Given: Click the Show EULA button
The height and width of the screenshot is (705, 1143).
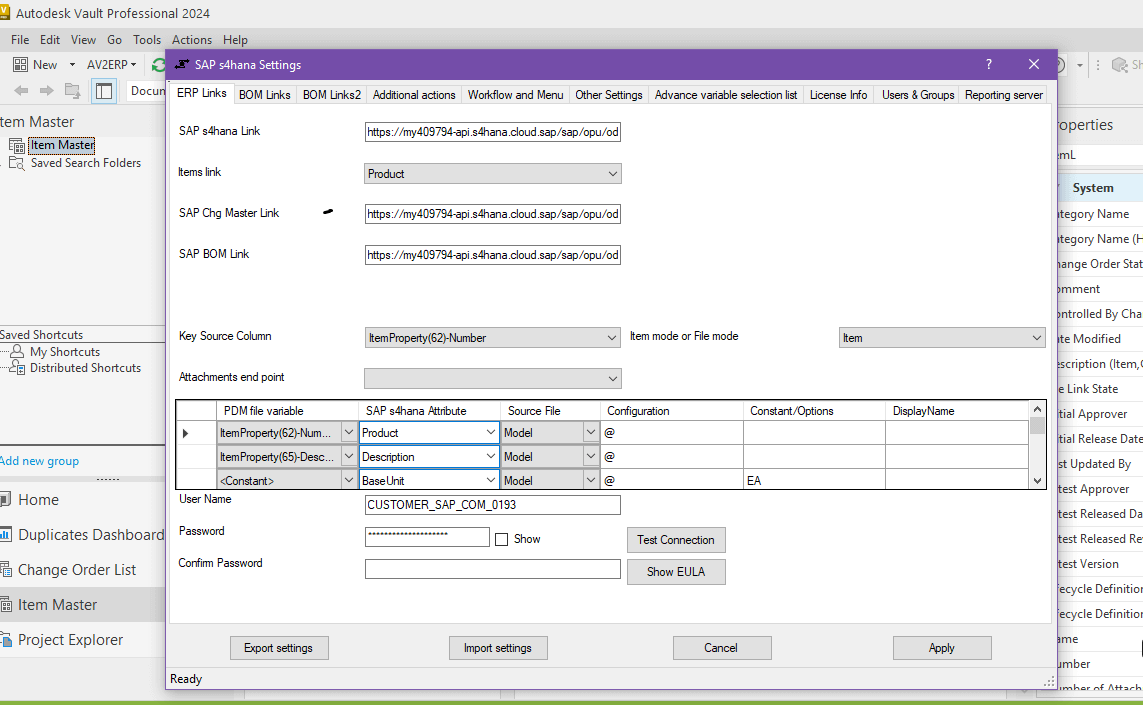Looking at the screenshot, I should tap(676, 571).
